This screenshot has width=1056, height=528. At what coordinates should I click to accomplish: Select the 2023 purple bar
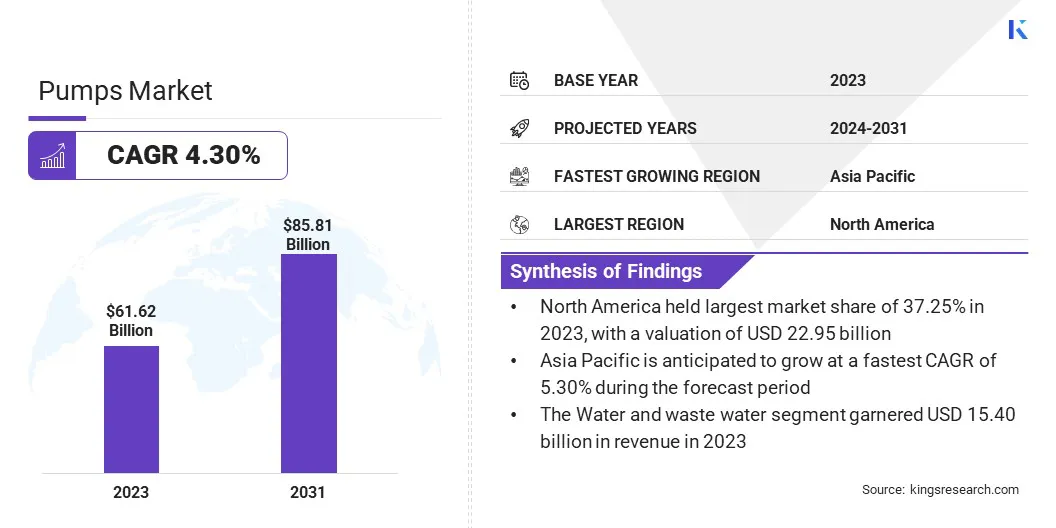pyautogui.click(x=131, y=409)
